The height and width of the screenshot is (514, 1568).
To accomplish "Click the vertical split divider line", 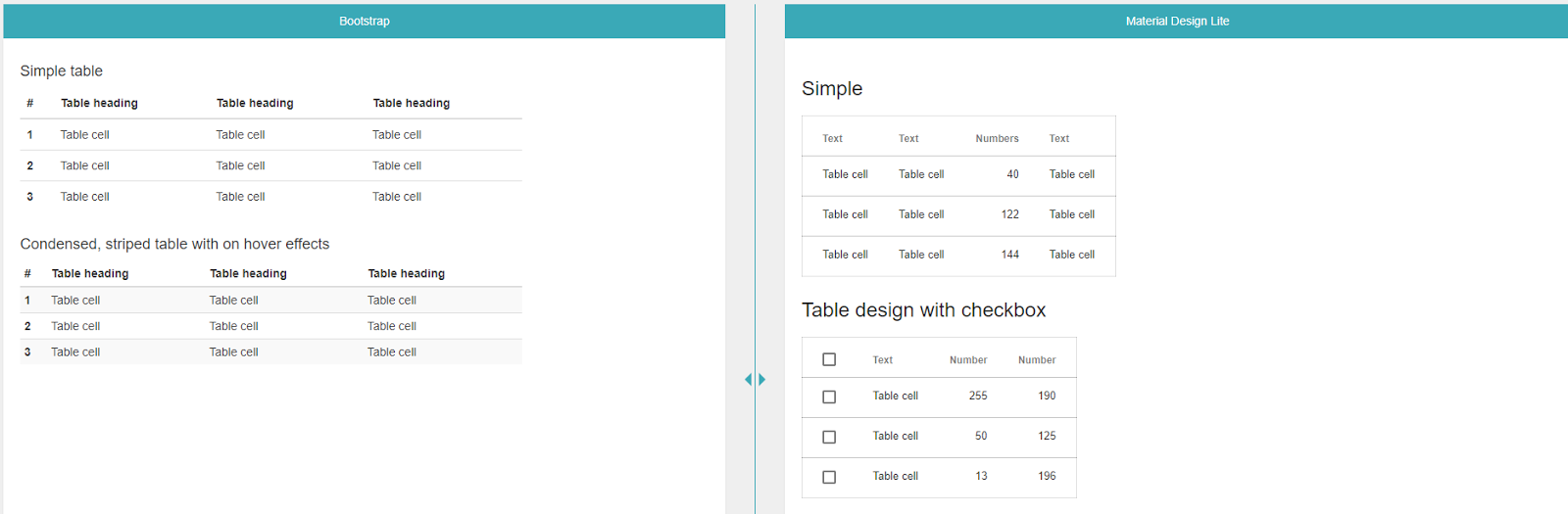I will [x=755, y=196].
